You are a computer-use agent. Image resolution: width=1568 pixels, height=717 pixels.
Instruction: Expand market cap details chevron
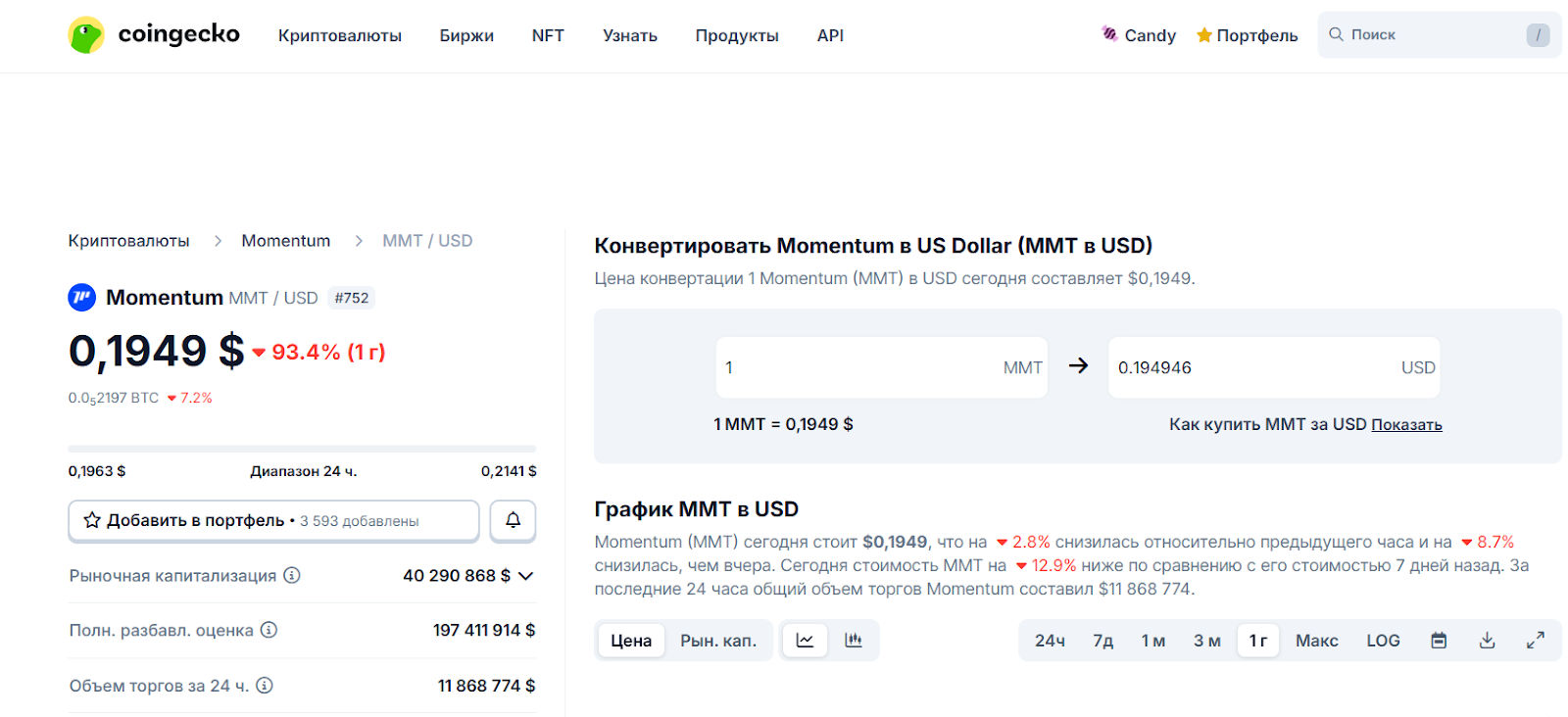point(526,576)
